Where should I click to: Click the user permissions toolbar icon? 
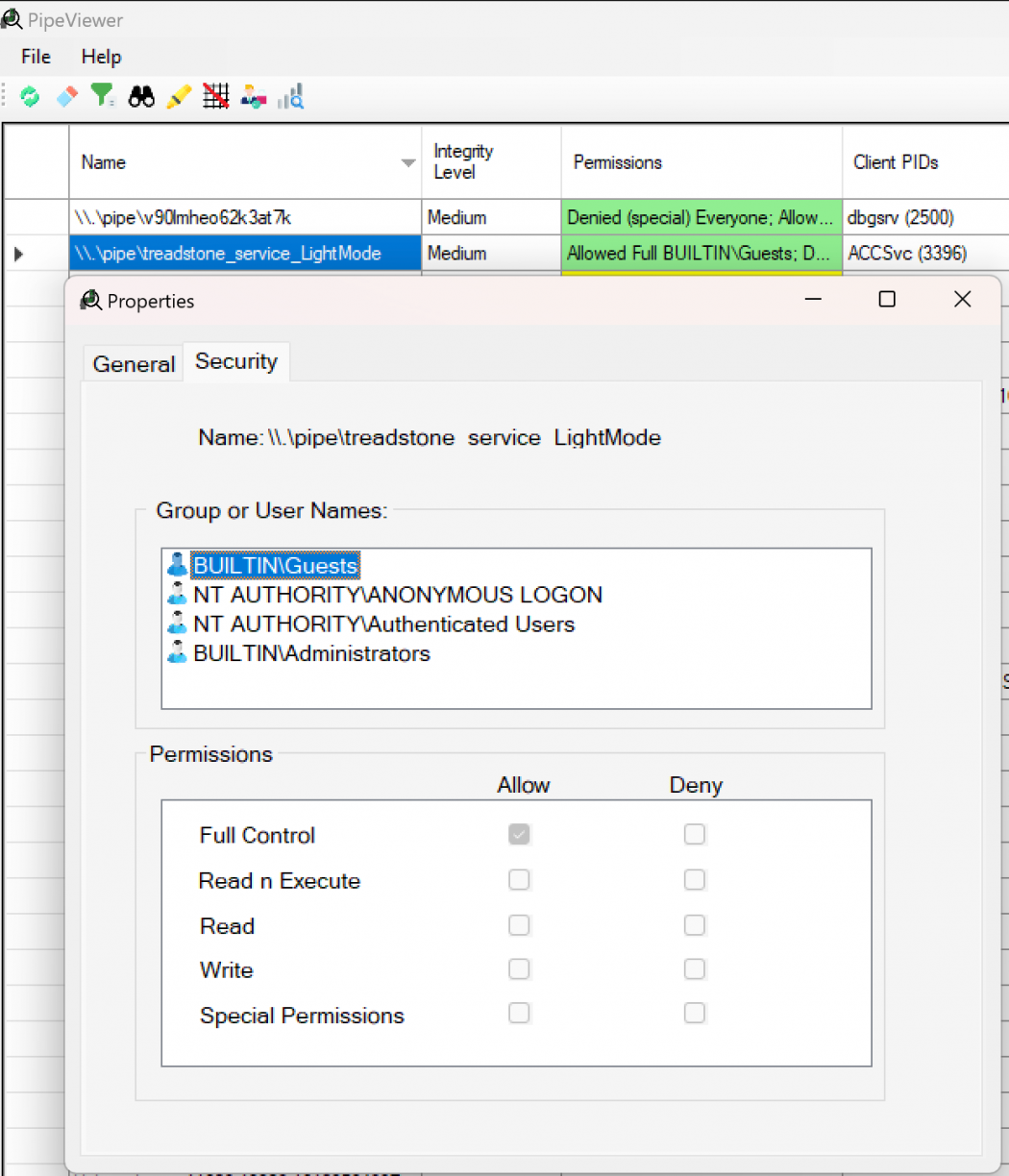pos(254,96)
